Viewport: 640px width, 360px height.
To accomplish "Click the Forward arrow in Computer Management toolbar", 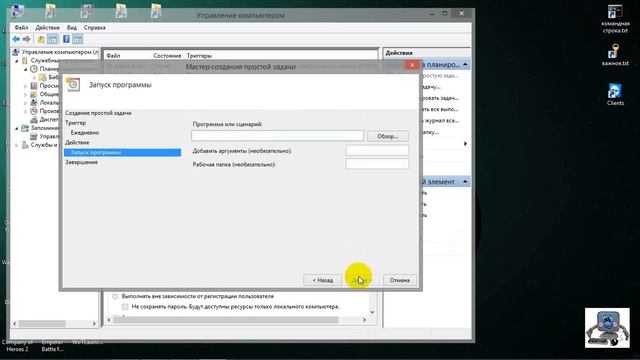I will pos(27,39).
